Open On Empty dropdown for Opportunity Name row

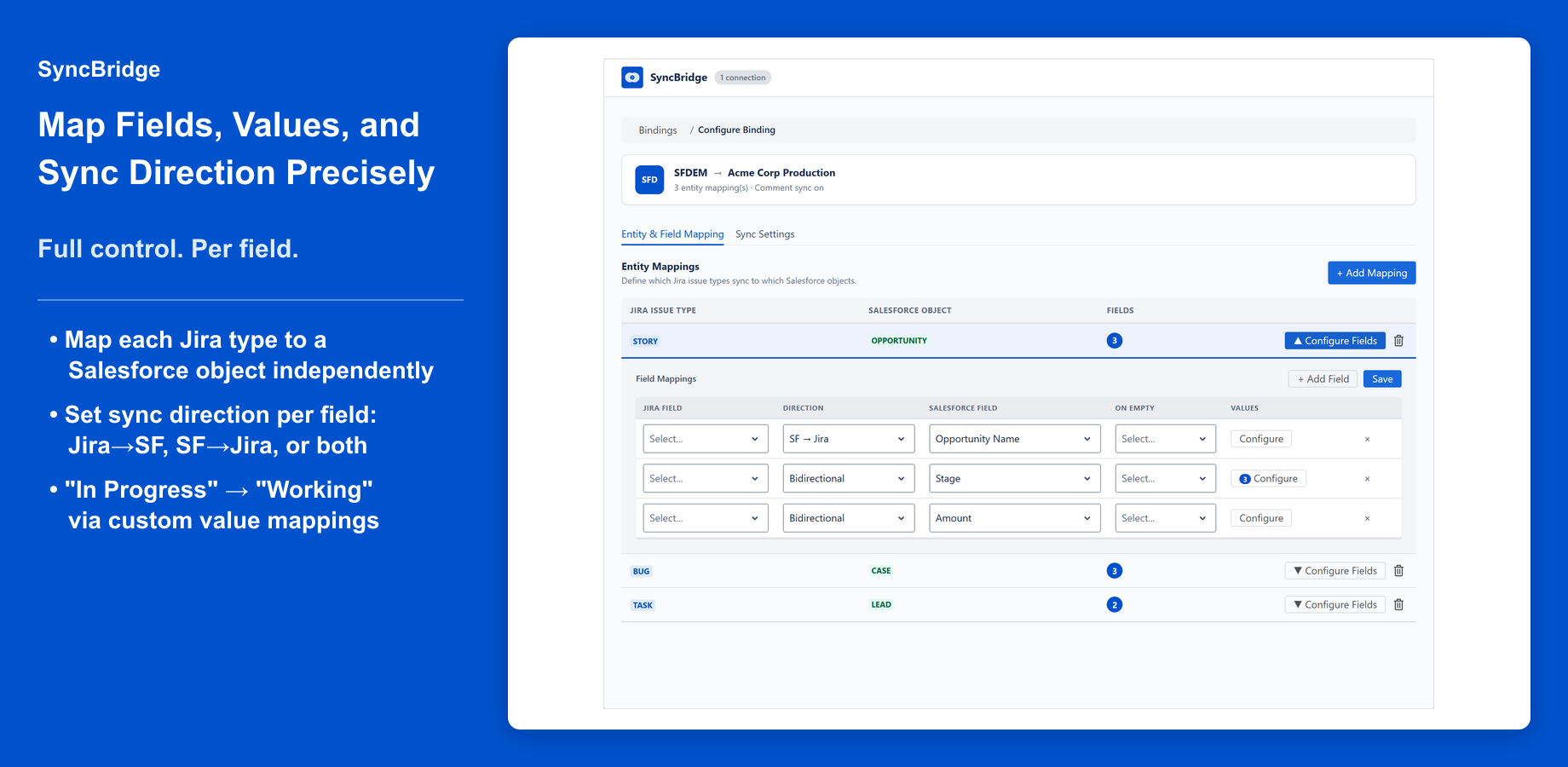[1166, 439]
